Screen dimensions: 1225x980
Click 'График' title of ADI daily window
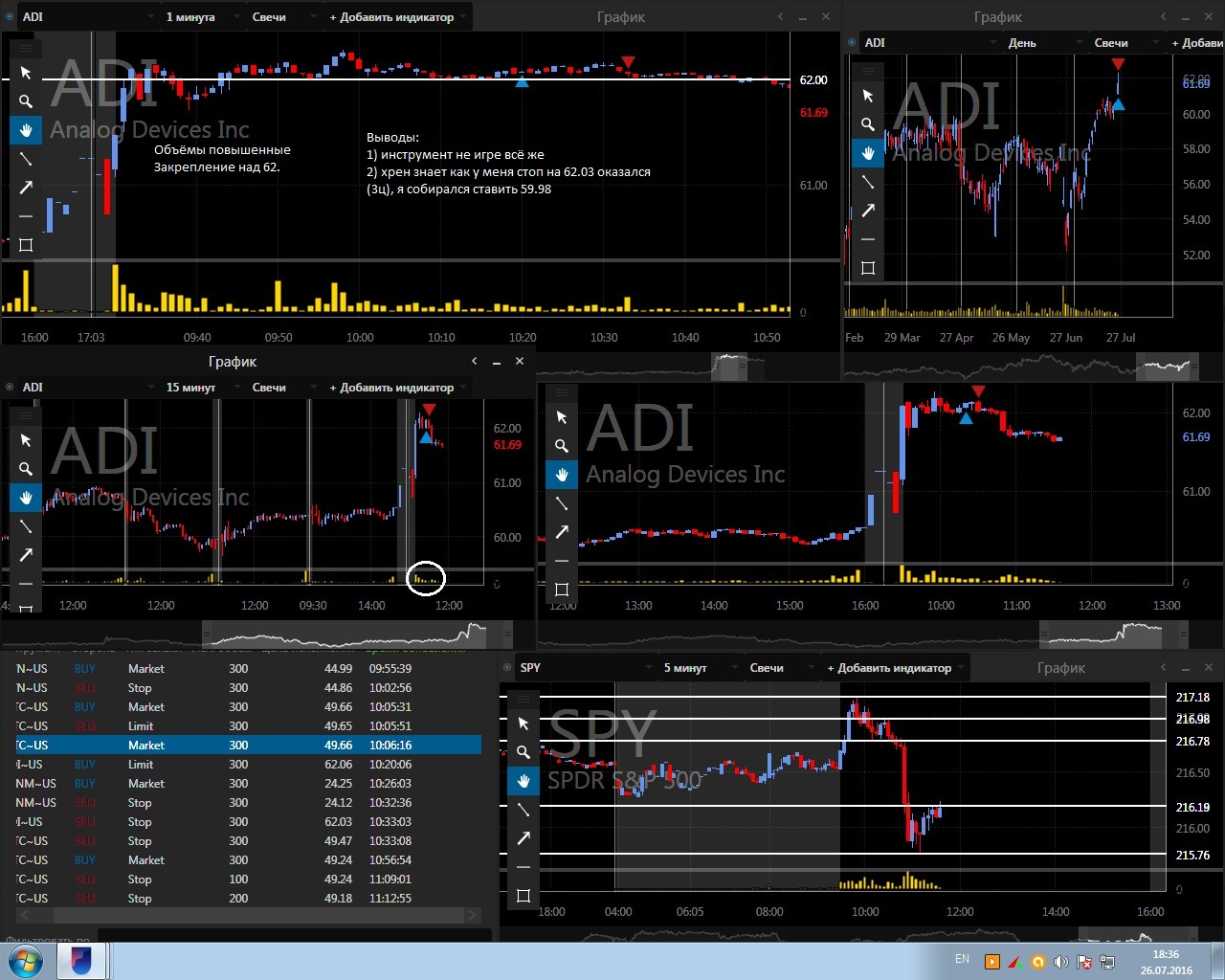tap(998, 16)
